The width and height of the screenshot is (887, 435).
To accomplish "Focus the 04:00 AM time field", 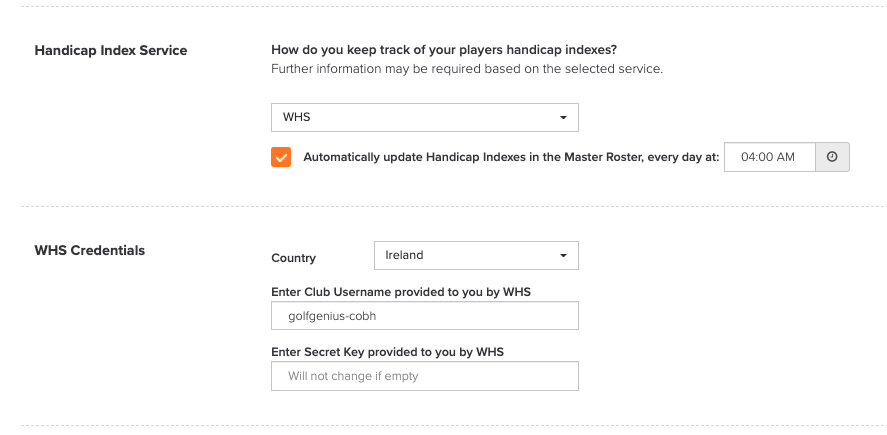I will (x=769, y=157).
